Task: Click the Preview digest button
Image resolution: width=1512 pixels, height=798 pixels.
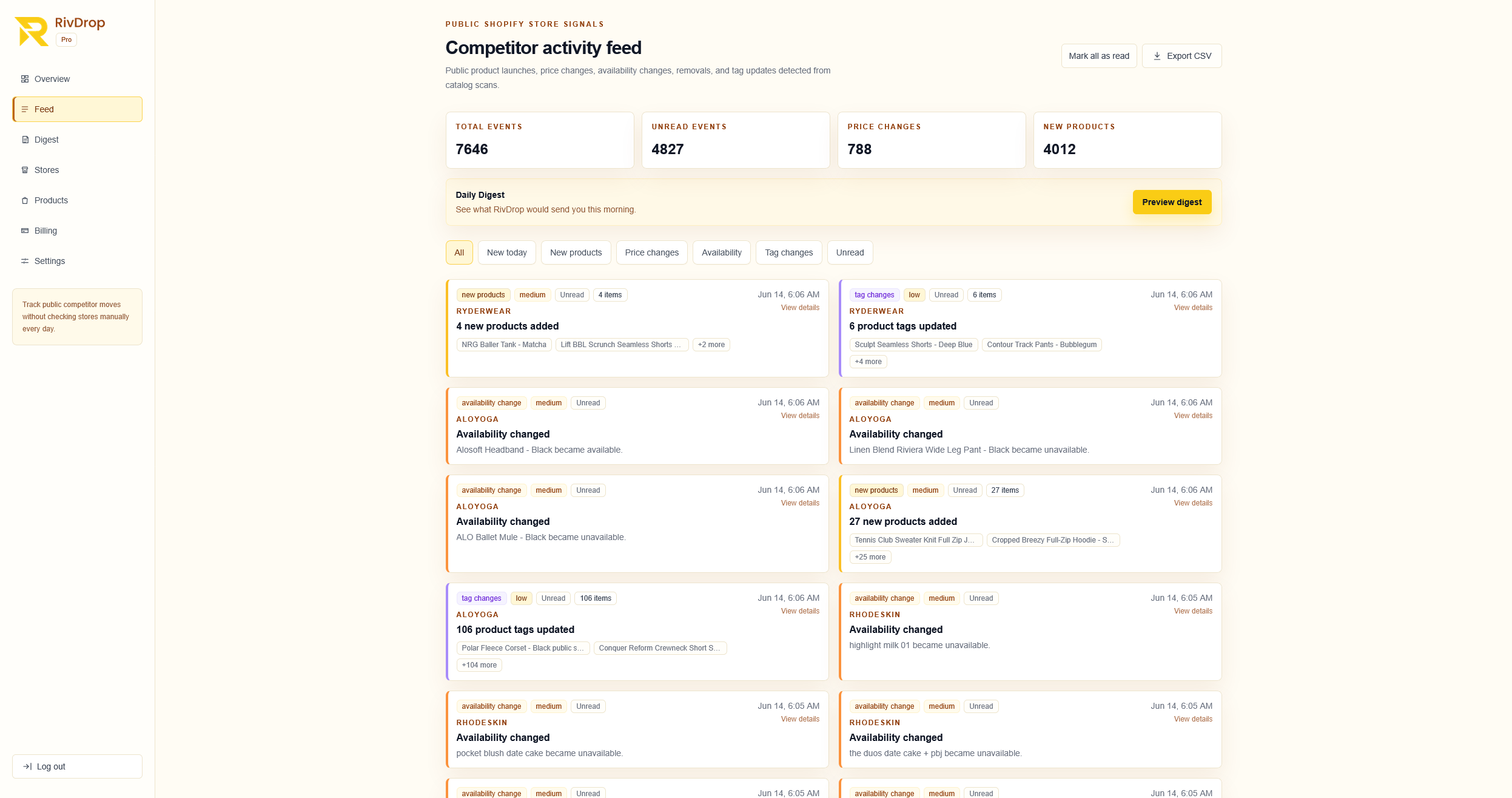Action: [1172, 202]
